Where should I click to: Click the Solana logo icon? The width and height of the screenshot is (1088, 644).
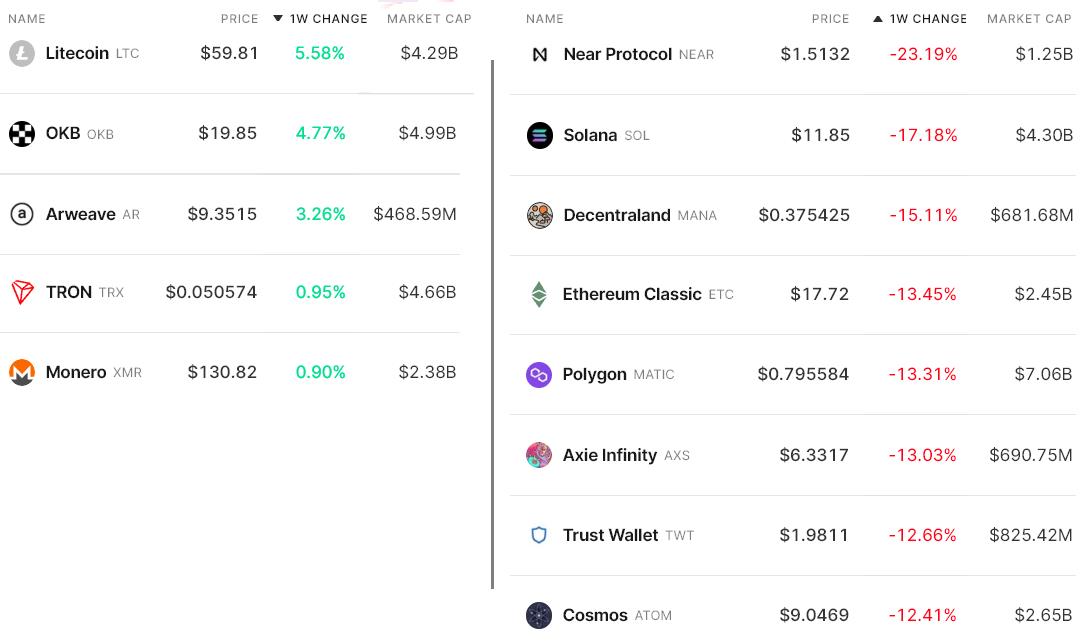[540, 135]
